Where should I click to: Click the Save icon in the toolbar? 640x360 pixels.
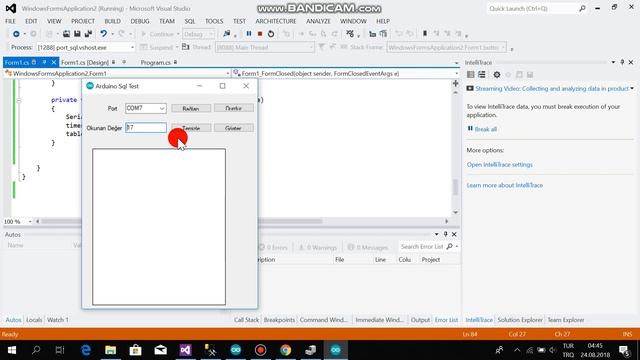click(77, 34)
